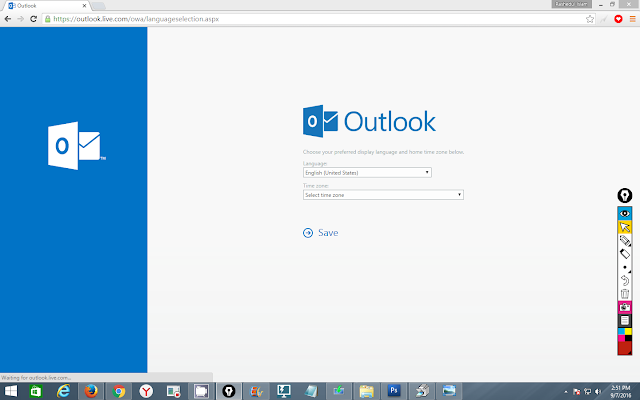The width and height of the screenshot is (640, 400).
Task: Open the Select time zone dropdown
Action: (x=383, y=195)
